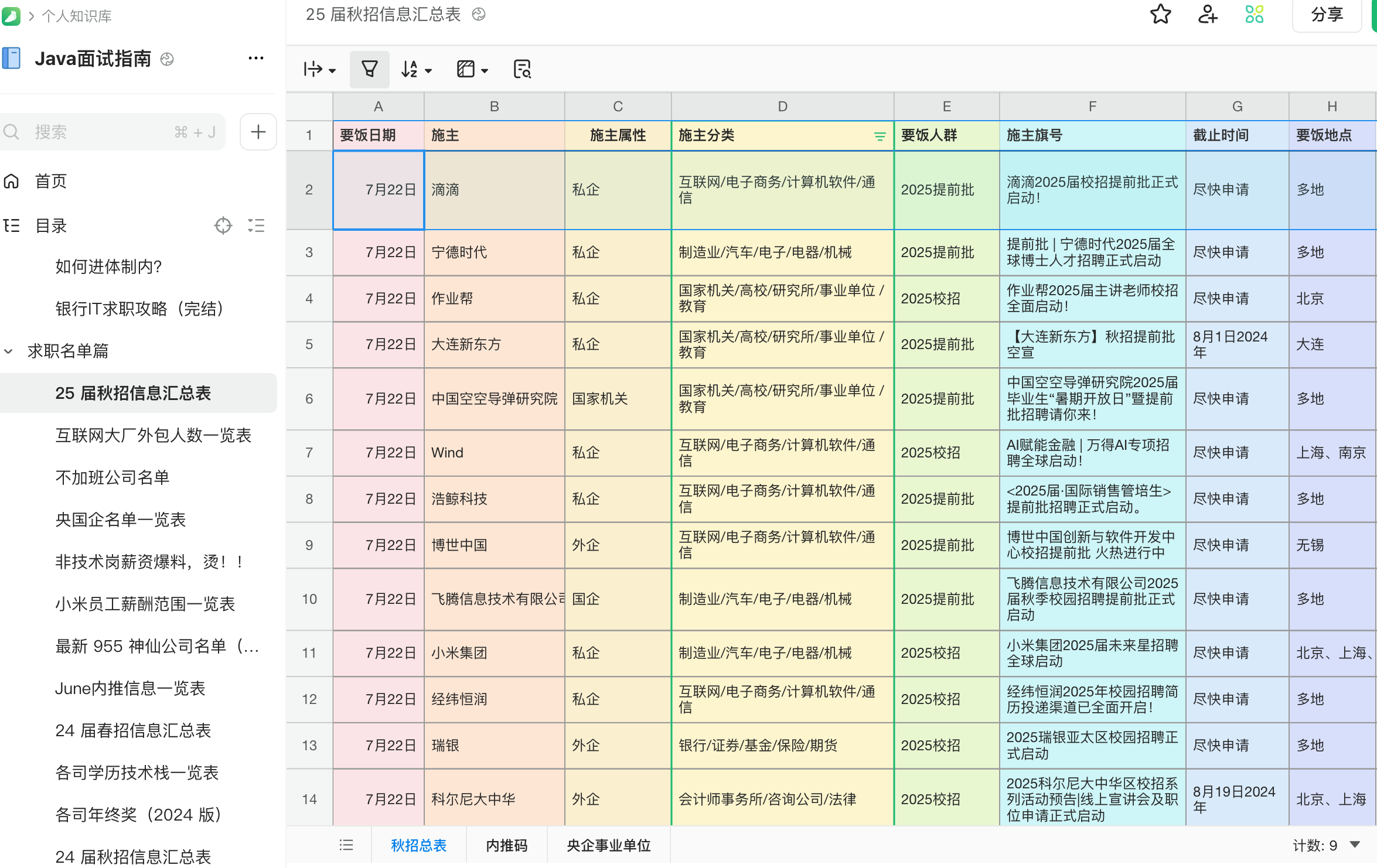Screen dimensions: 1377x868
Task: Open the sheet list icon in bottom bar
Action: (346, 845)
